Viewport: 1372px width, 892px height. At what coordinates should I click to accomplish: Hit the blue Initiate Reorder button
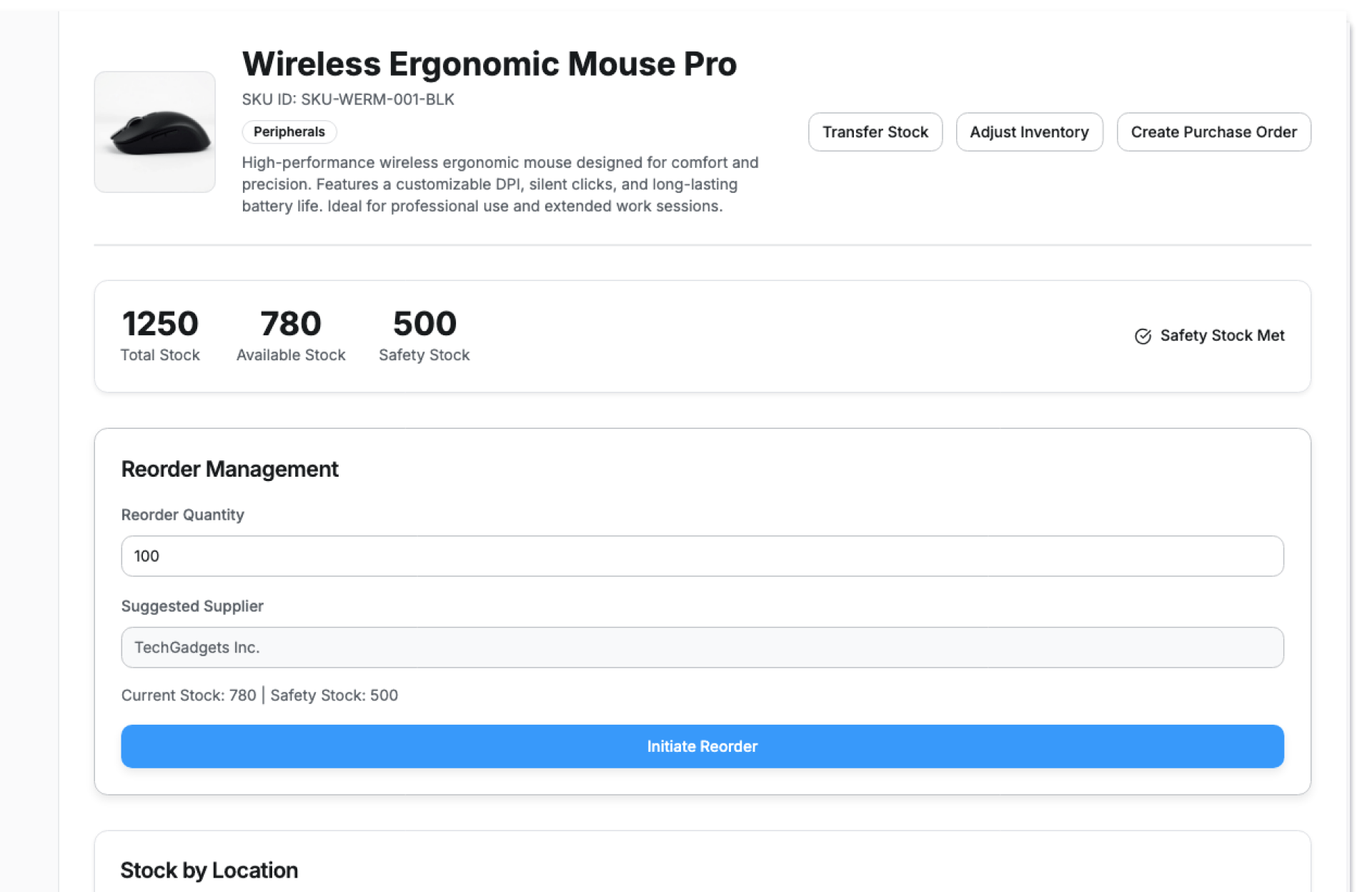702,746
